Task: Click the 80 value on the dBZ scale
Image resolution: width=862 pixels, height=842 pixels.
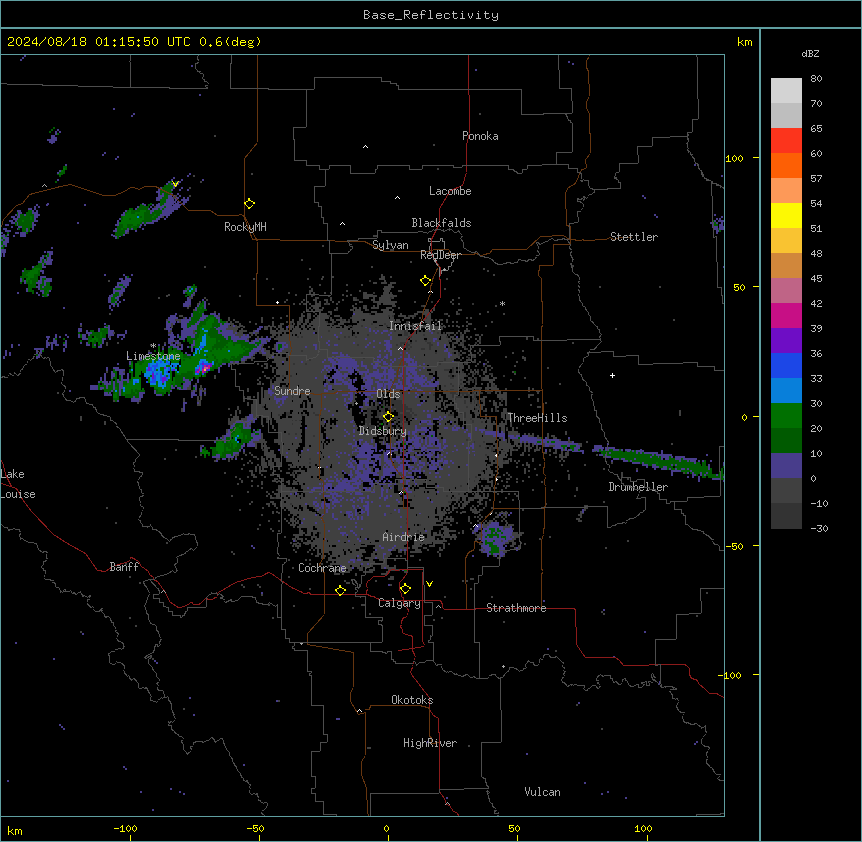Action: [x=816, y=78]
